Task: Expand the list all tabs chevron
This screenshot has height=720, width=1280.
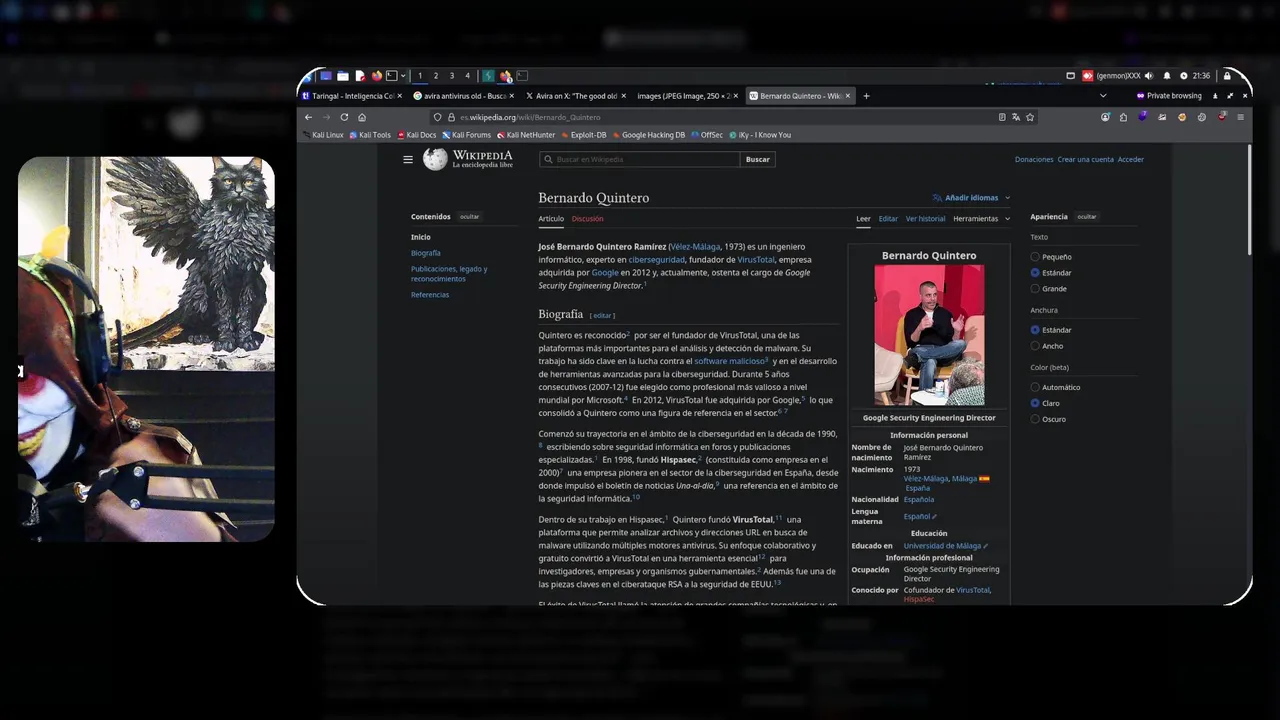Action: click(x=1103, y=96)
